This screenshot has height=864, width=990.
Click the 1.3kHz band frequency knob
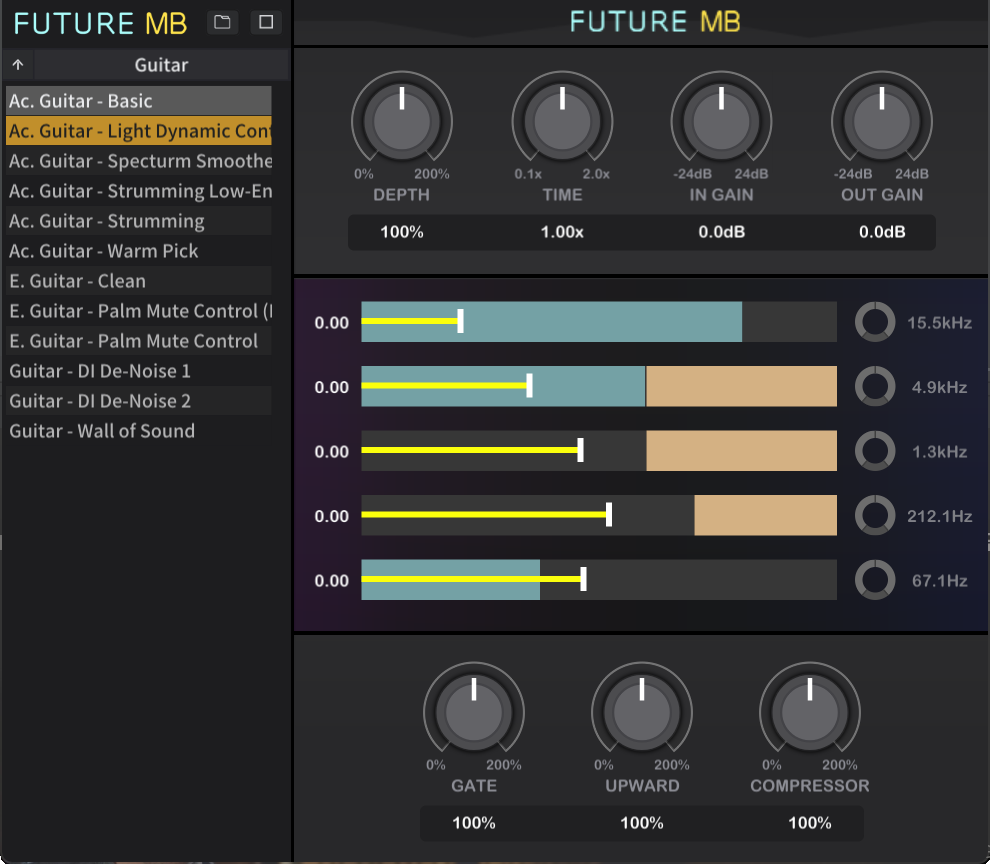[874, 452]
